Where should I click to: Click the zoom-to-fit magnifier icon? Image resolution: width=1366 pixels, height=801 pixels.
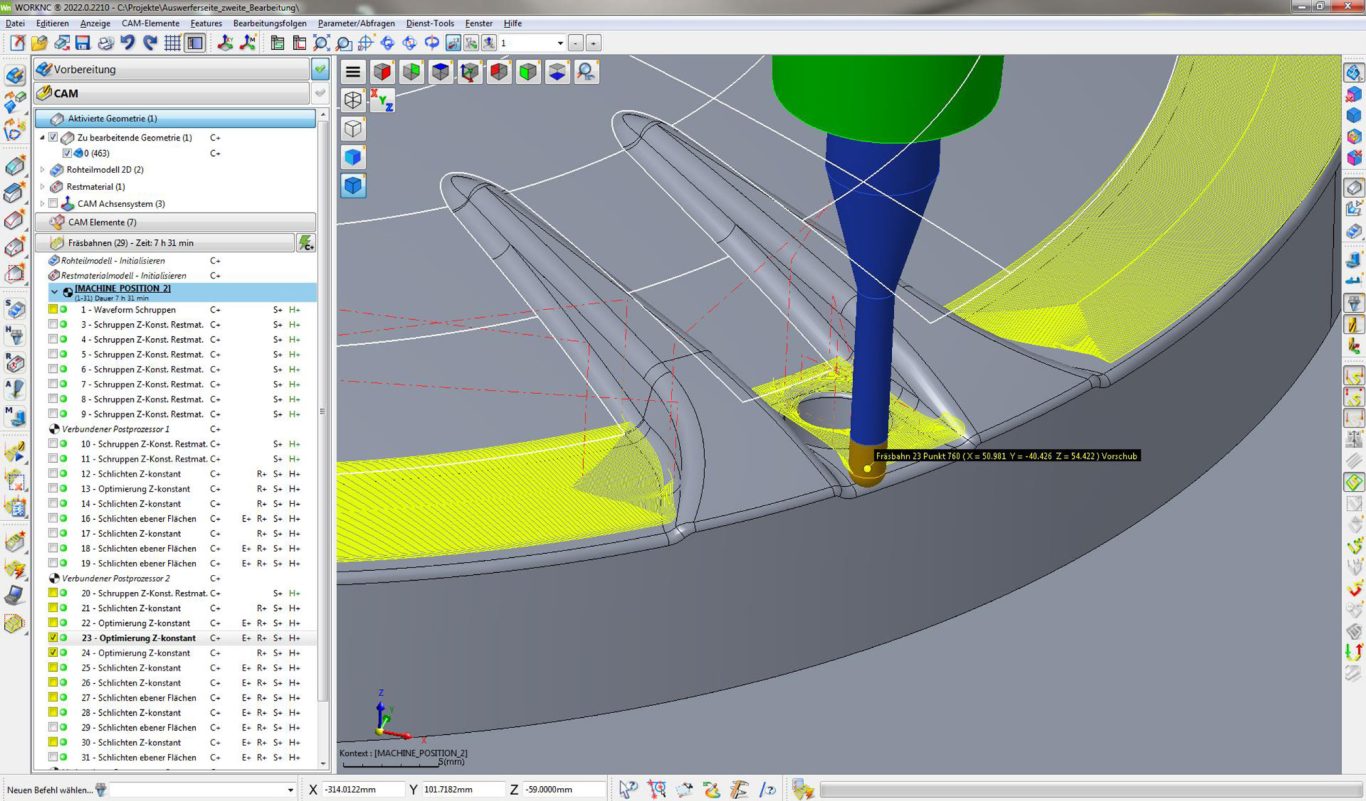[321, 43]
